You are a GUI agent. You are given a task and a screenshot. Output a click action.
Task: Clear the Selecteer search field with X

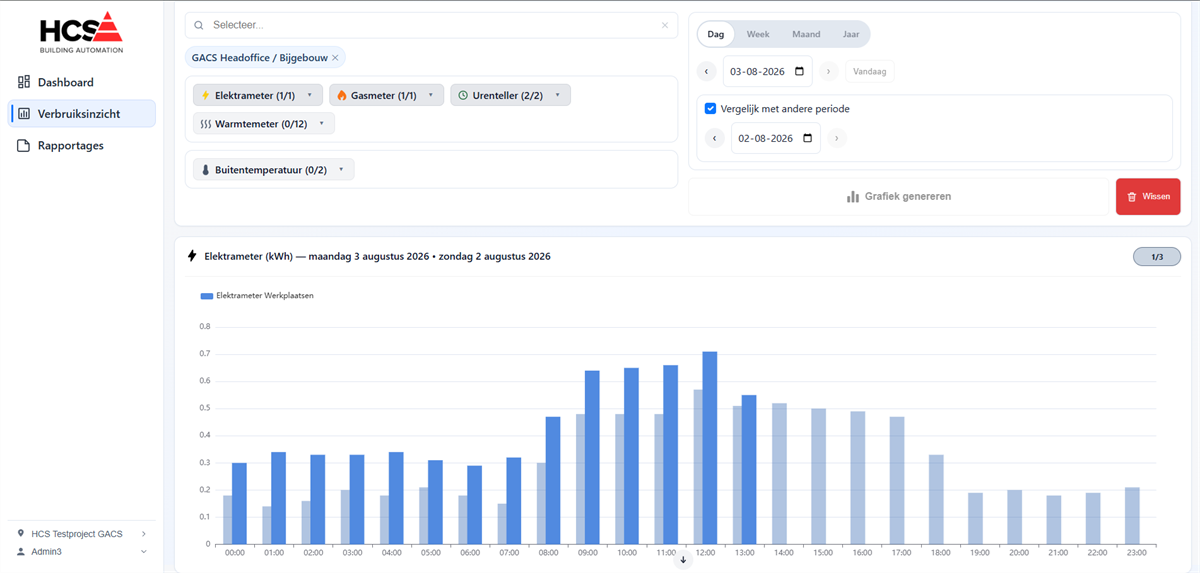665,25
